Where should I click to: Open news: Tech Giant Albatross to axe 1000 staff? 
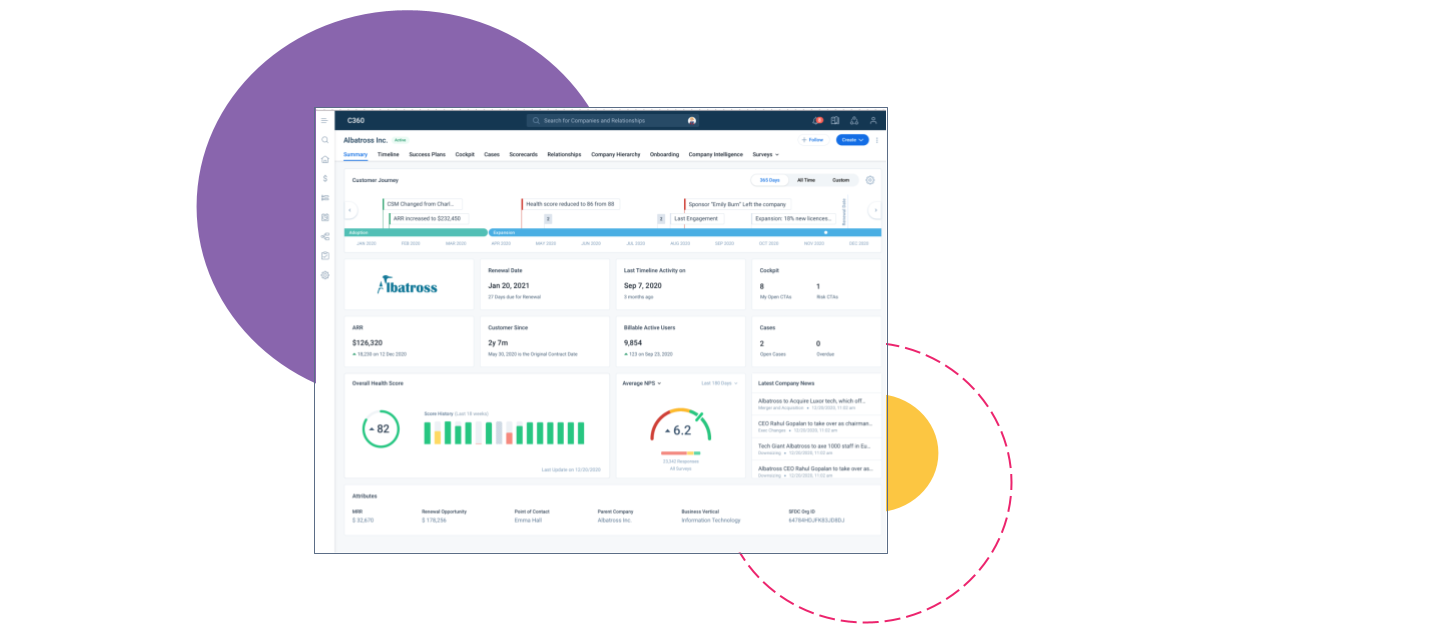coord(815,448)
